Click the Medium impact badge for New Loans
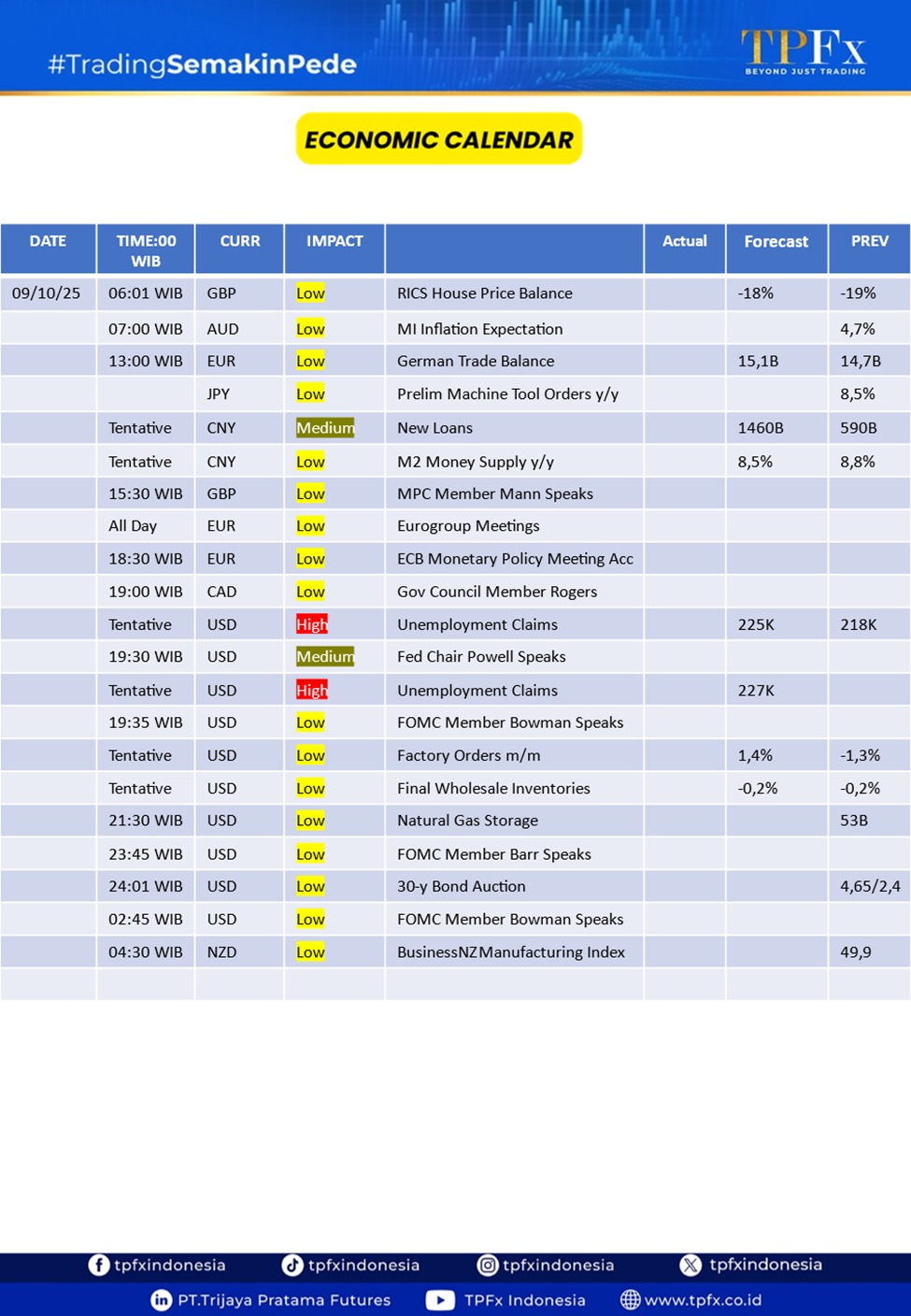This screenshot has width=911, height=1316. tap(325, 428)
